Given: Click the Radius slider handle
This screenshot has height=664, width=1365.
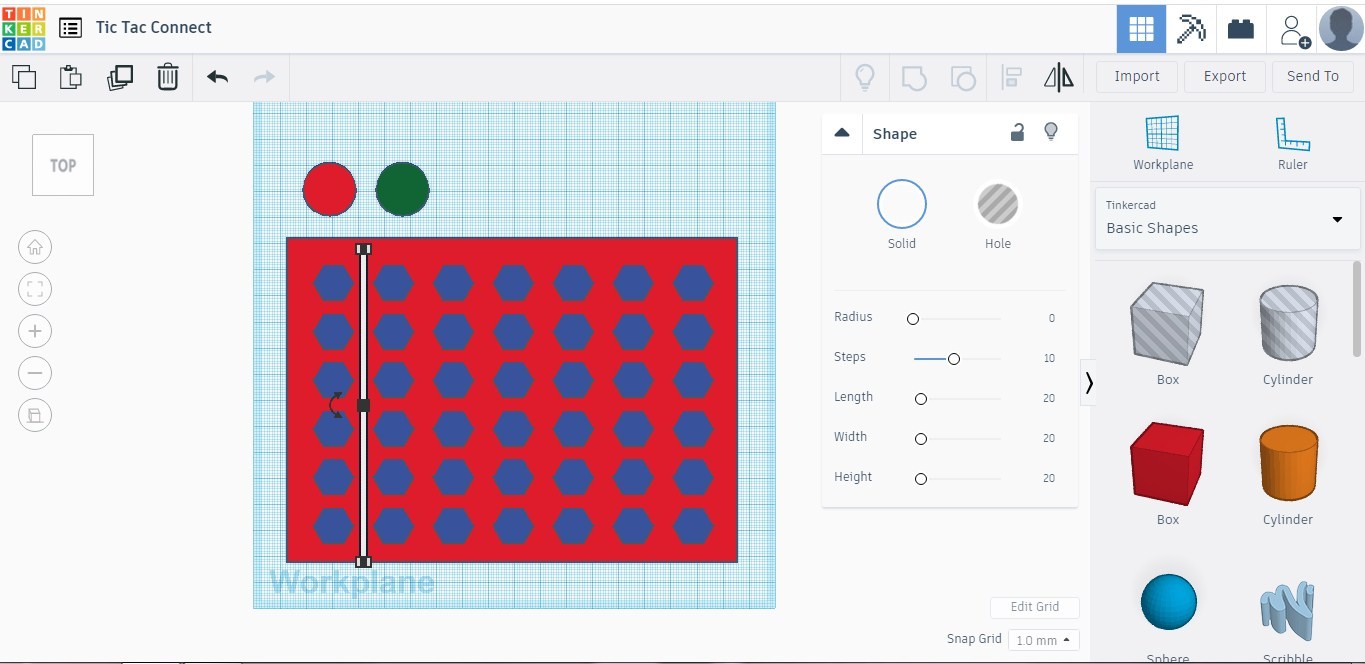Looking at the screenshot, I should (x=912, y=319).
